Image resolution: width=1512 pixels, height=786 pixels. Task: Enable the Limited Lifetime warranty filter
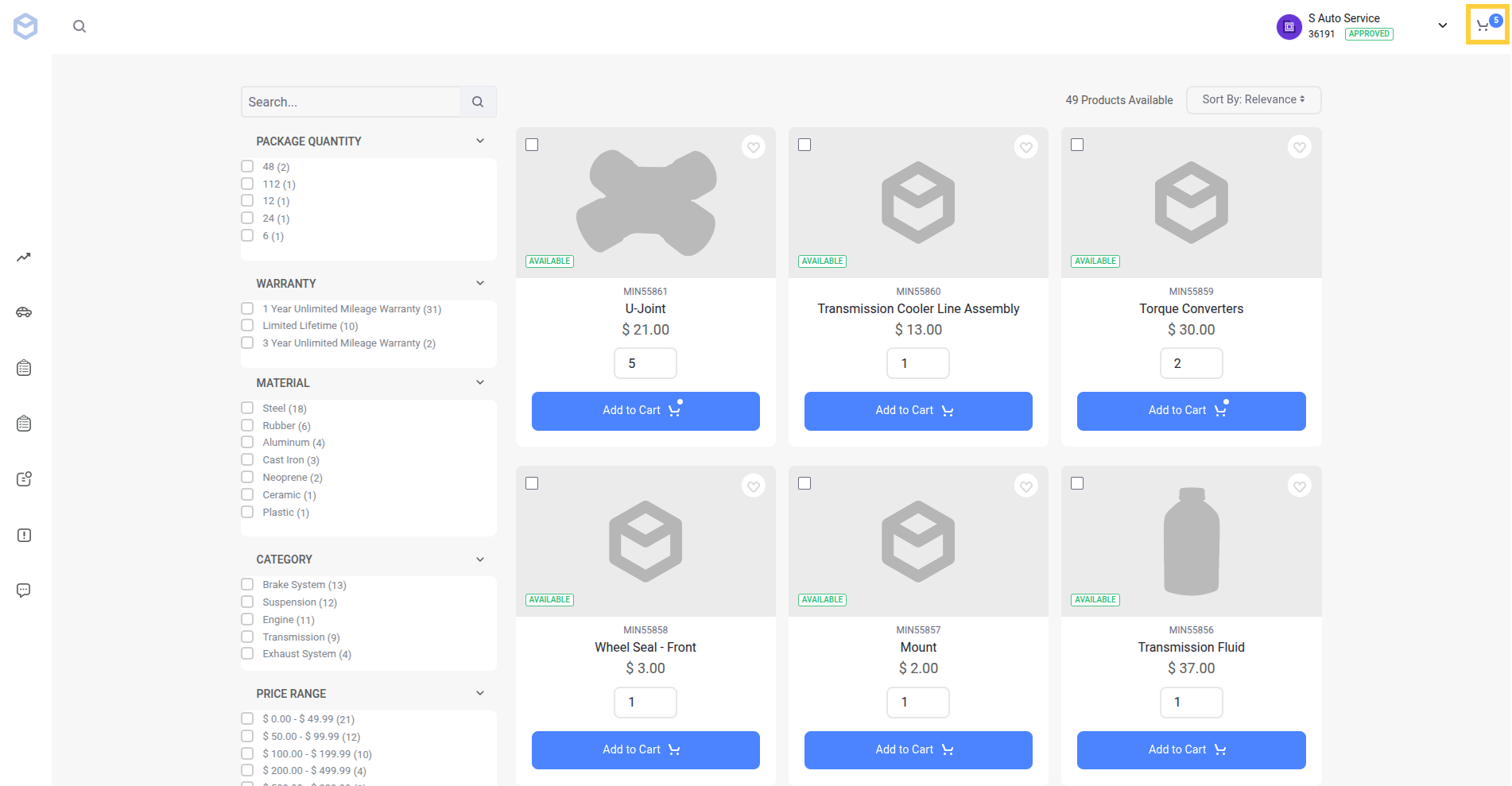pos(247,325)
